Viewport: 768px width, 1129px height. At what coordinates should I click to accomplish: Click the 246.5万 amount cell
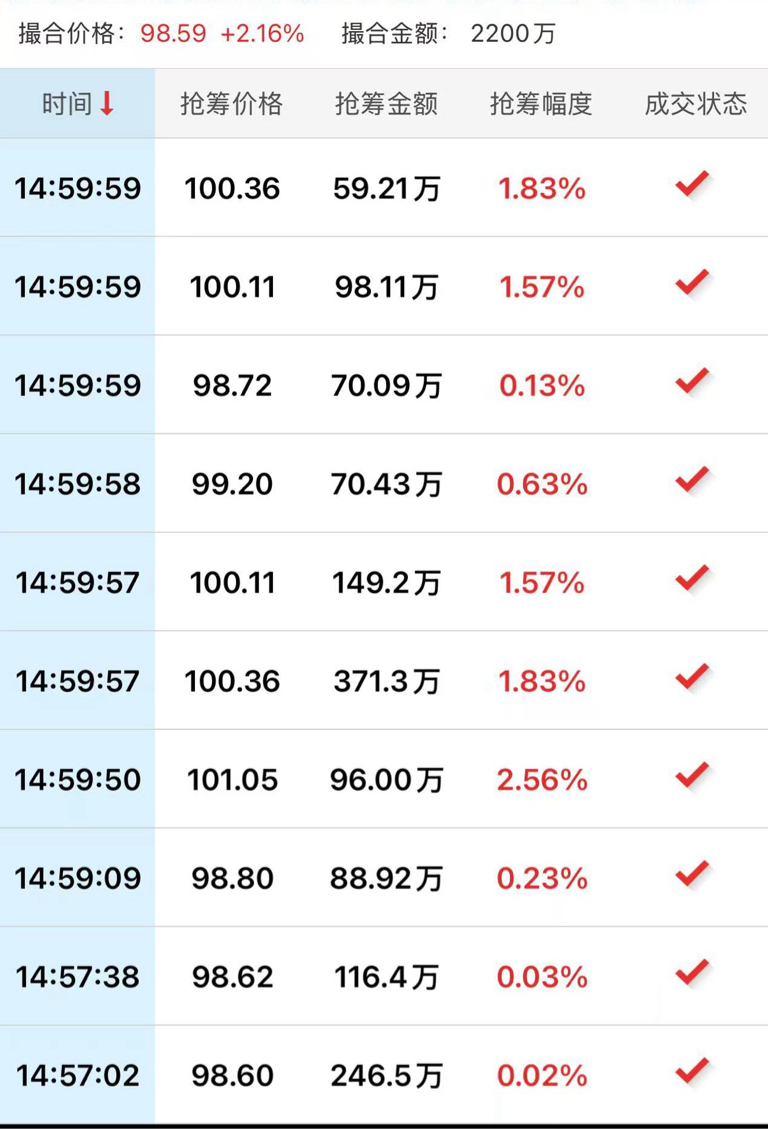click(x=386, y=1076)
